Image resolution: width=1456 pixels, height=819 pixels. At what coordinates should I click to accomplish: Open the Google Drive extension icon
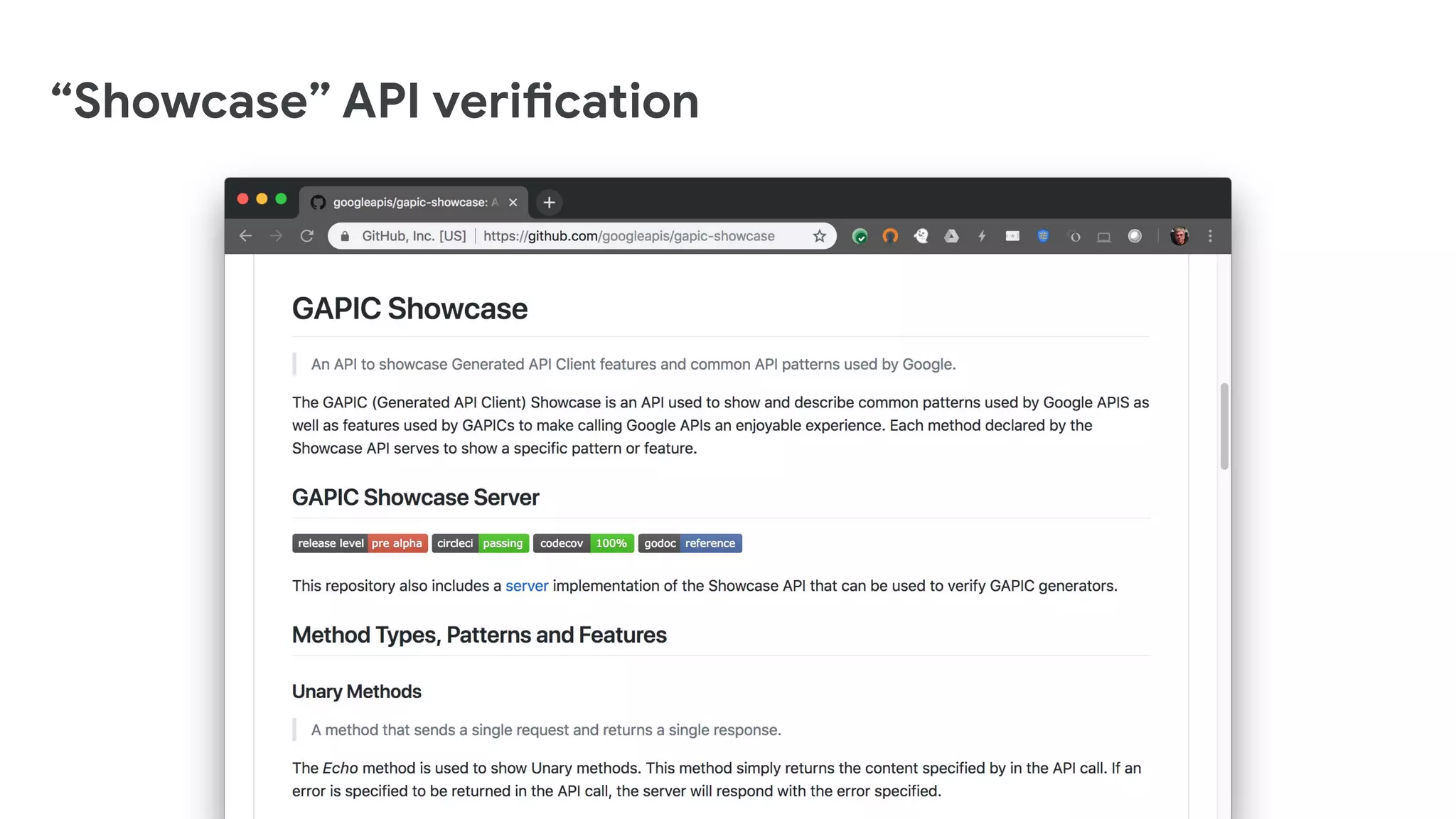click(951, 236)
